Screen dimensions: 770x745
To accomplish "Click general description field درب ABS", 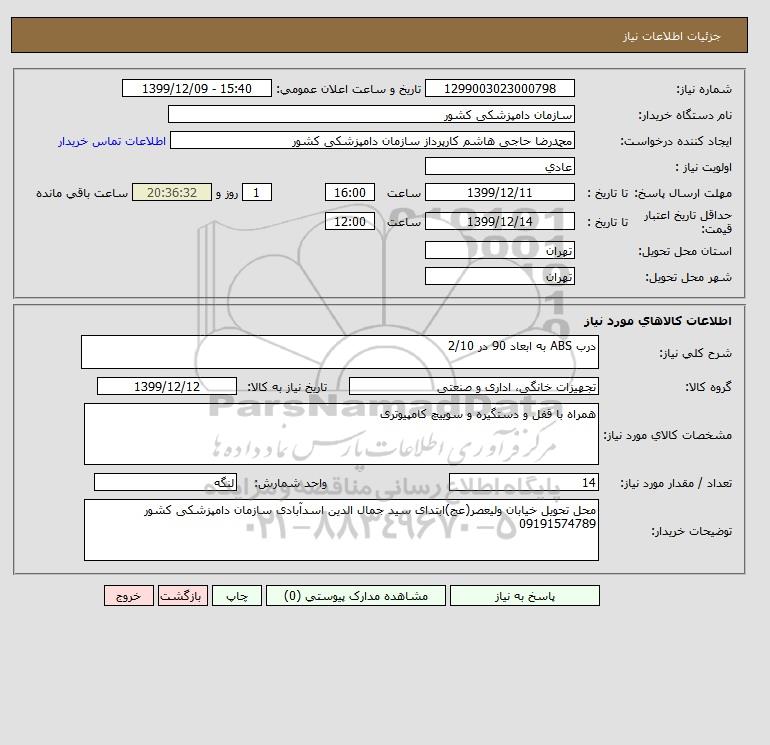I will coord(340,352).
